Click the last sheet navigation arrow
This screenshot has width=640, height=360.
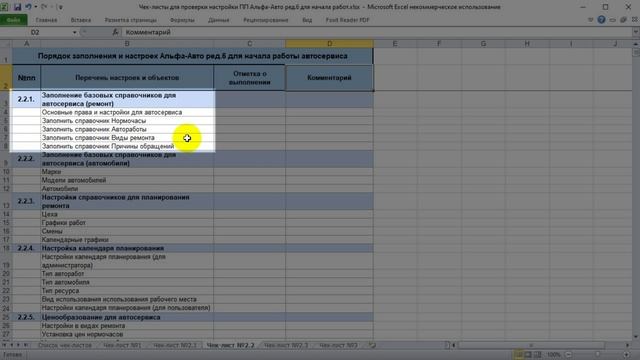click(25, 345)
